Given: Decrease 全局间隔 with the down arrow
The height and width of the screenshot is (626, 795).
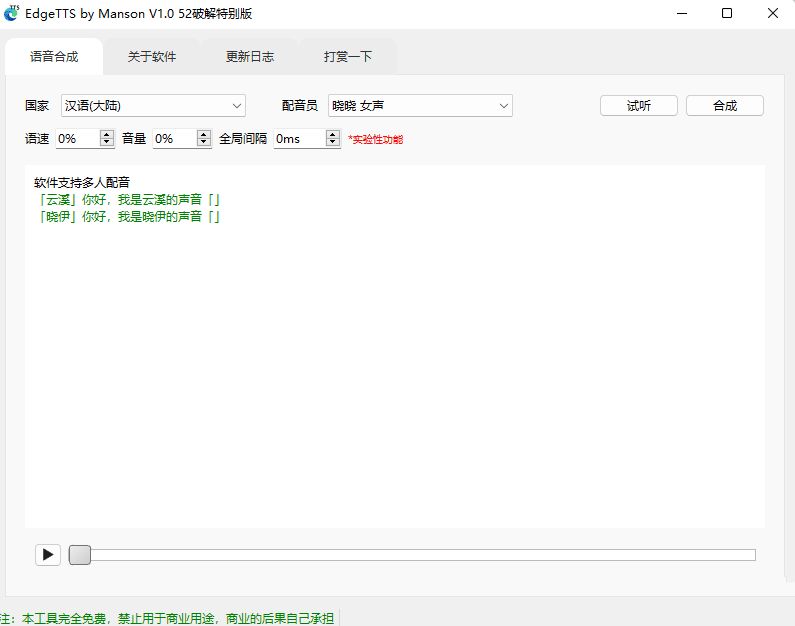Looking at the screenshot, I should pos(333,142).
